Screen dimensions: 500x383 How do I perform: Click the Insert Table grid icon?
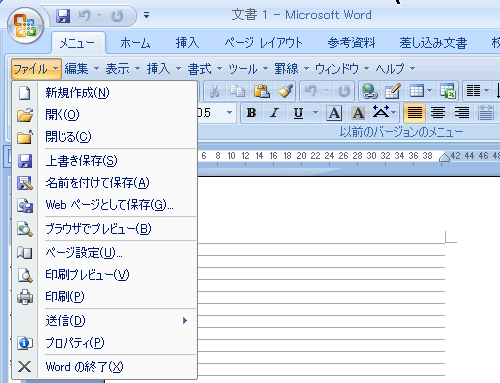click(x=417, y=91)
